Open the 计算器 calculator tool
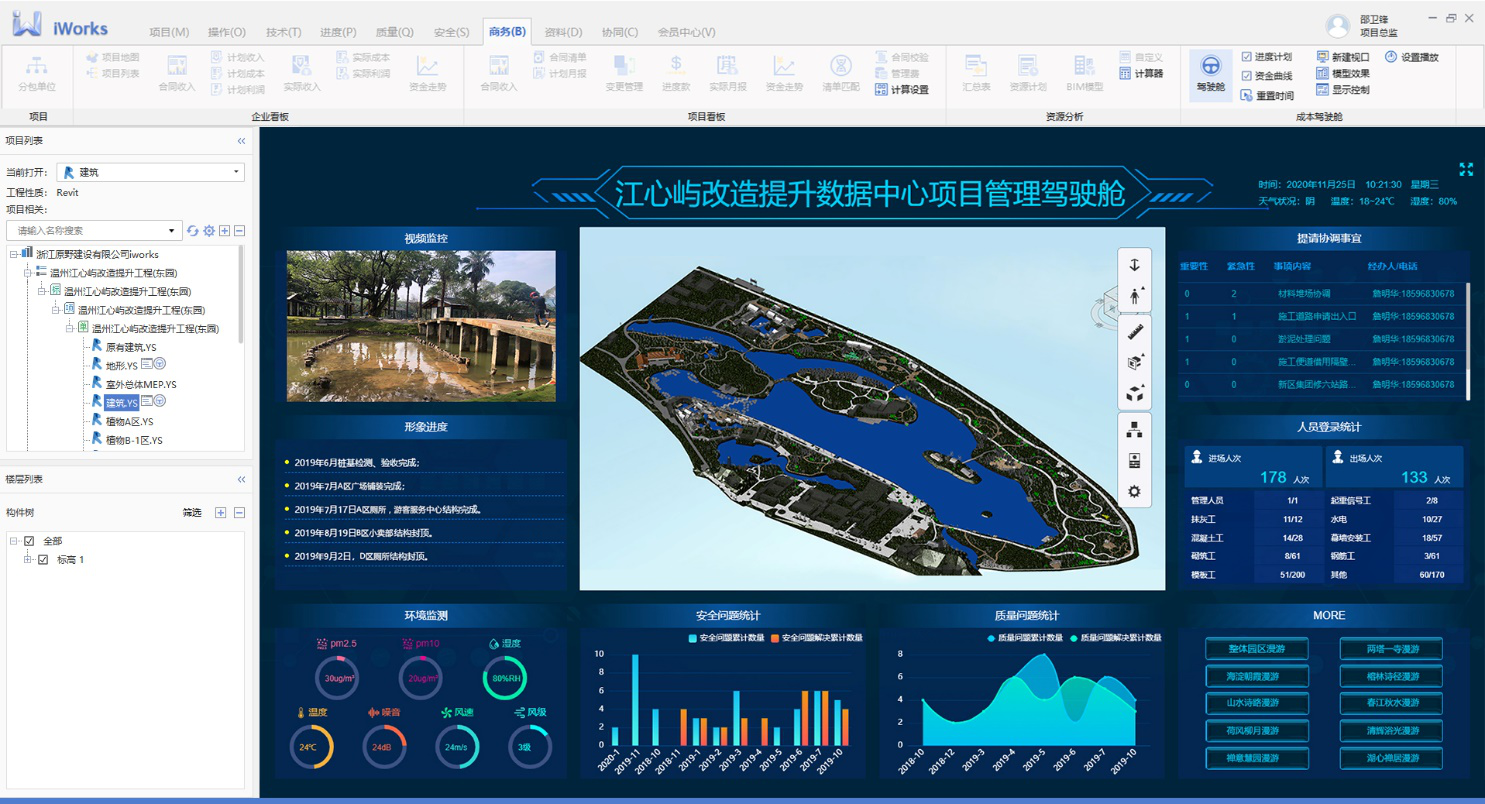Screen dimensions: 1485x804 (1142, 73)
